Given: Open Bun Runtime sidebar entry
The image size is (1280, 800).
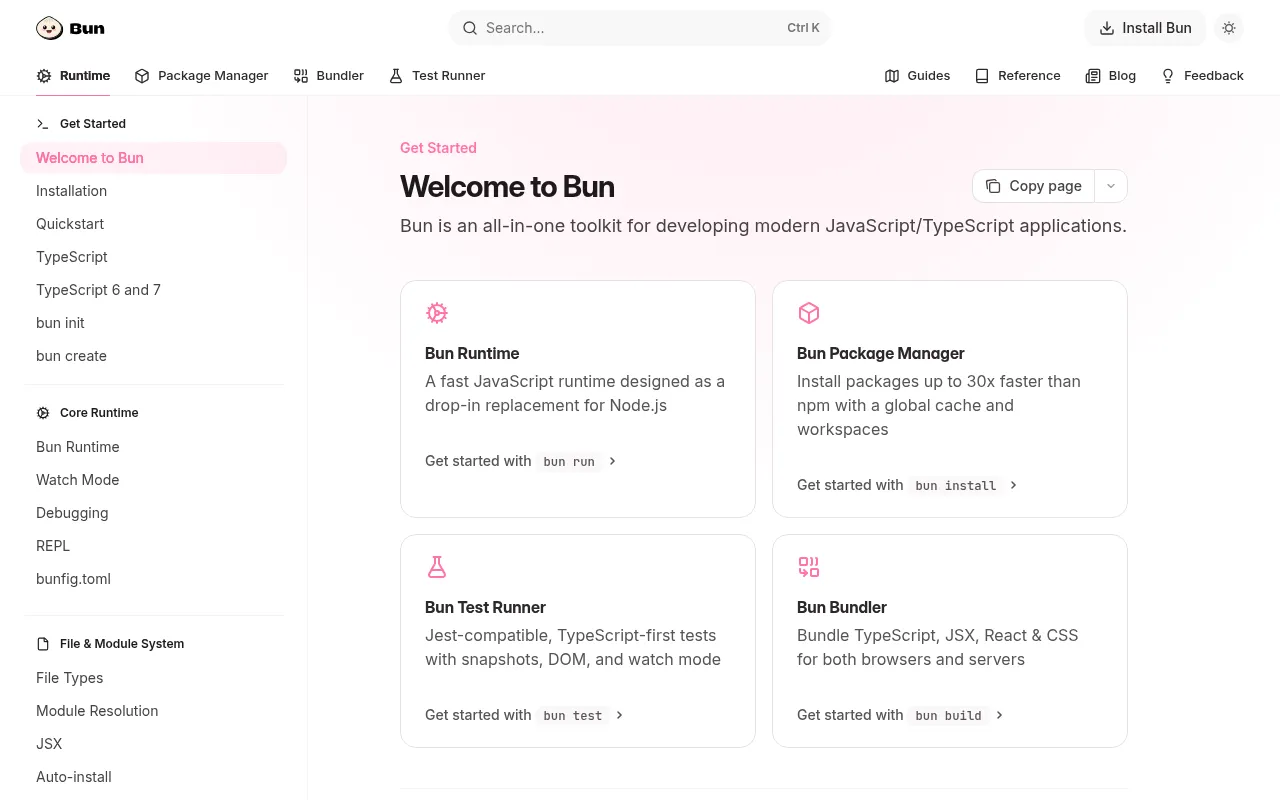Looking at the screenshot, I should [x=153, y=447].
